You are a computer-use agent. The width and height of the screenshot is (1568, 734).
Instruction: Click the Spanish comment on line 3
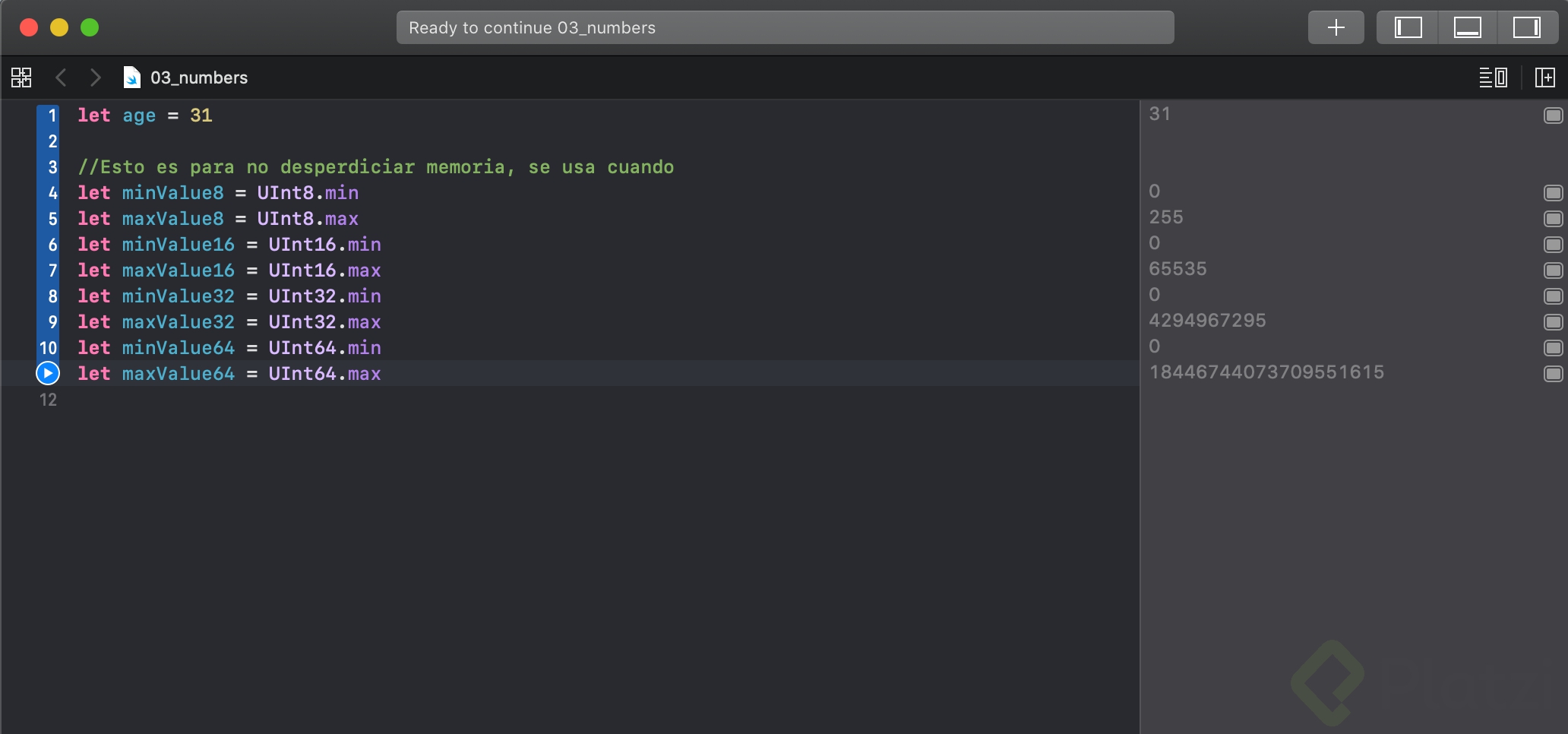[376, 167]
